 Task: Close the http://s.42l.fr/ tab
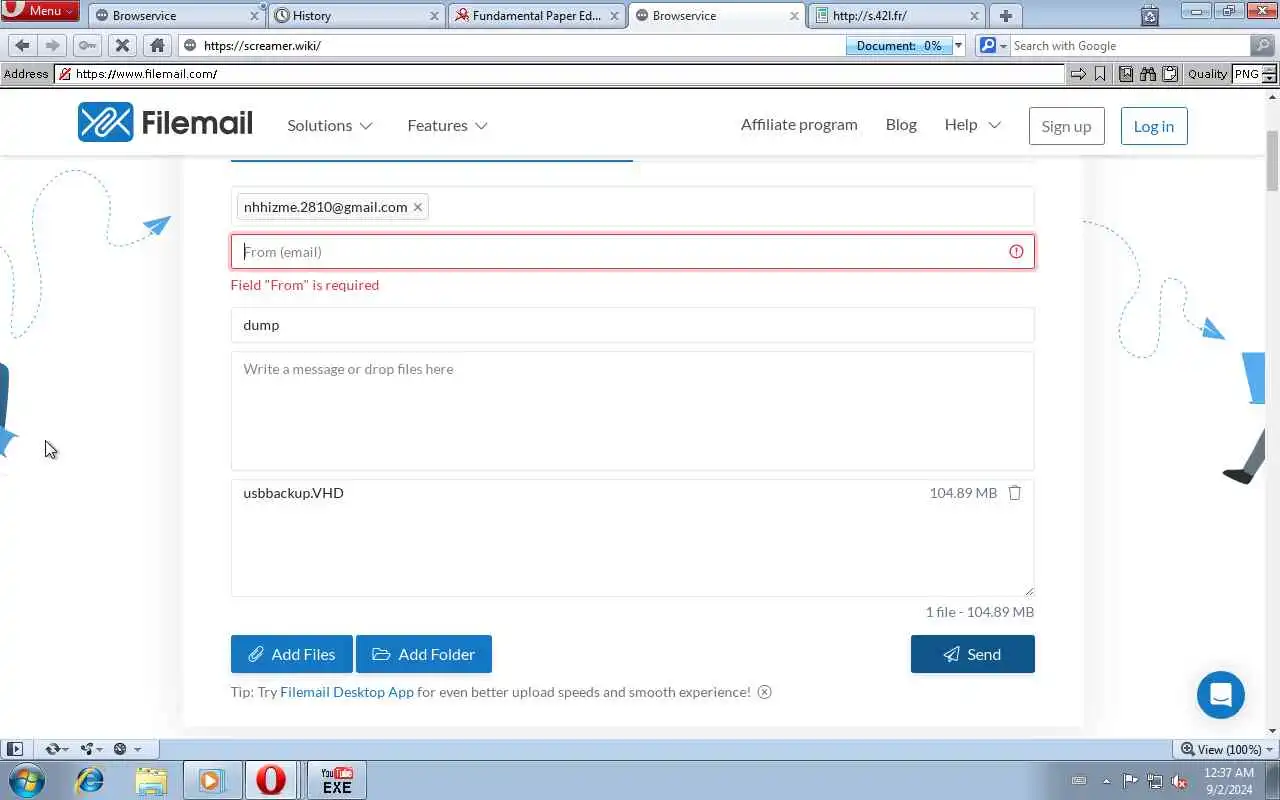[974, 16]
